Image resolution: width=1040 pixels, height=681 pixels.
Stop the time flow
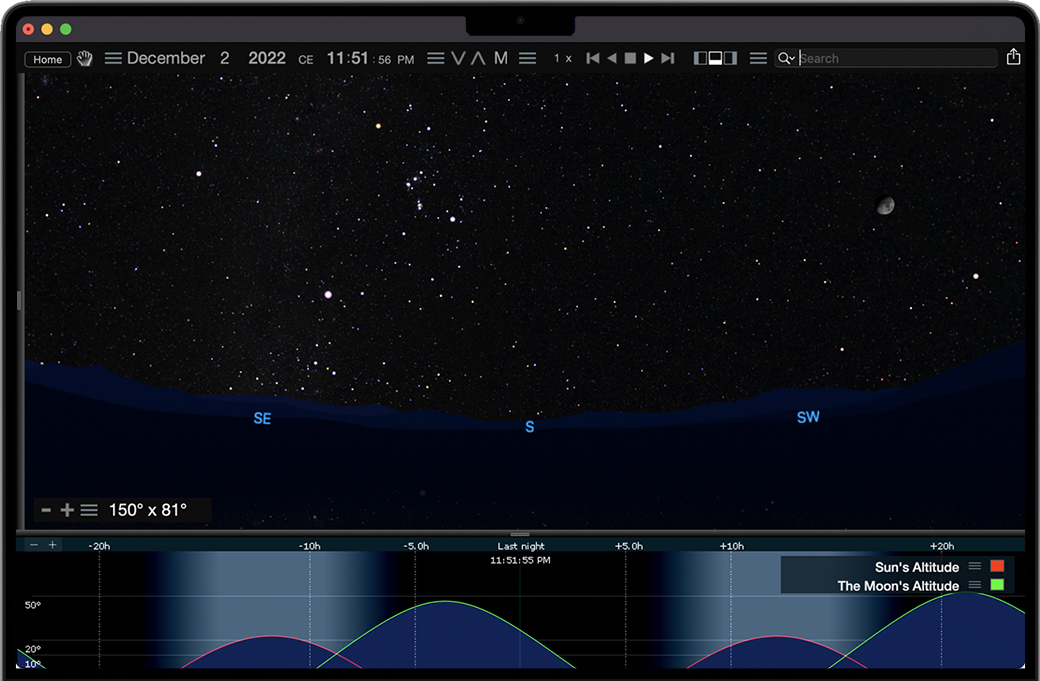[630, 59]
